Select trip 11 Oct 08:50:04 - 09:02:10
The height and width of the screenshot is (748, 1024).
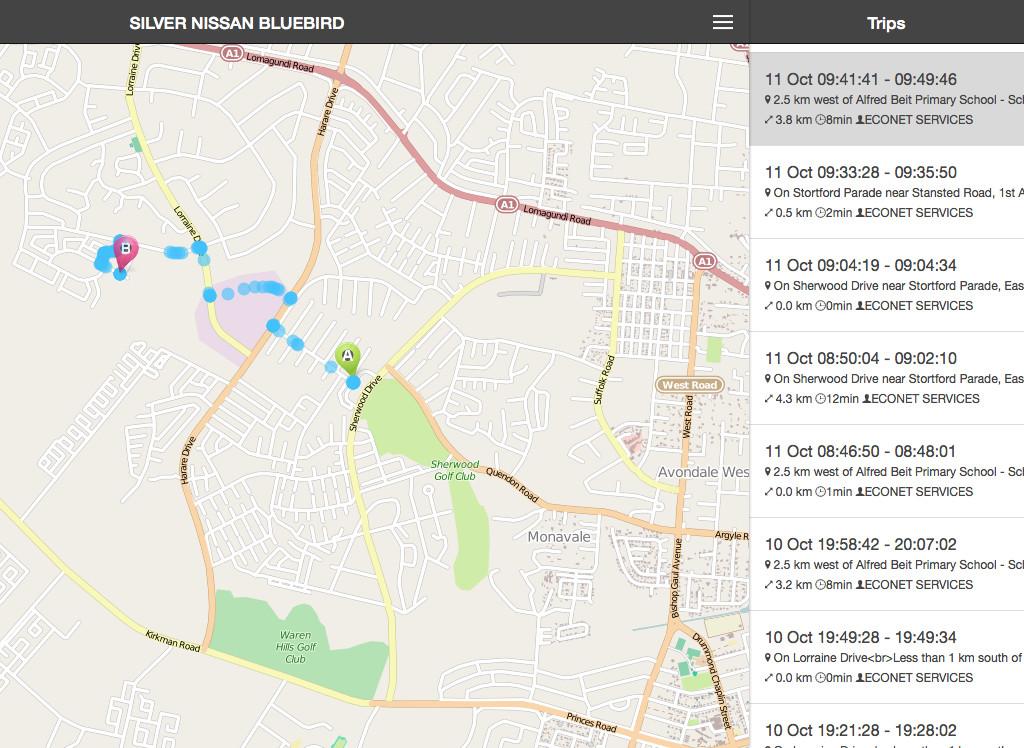point(887,378)
